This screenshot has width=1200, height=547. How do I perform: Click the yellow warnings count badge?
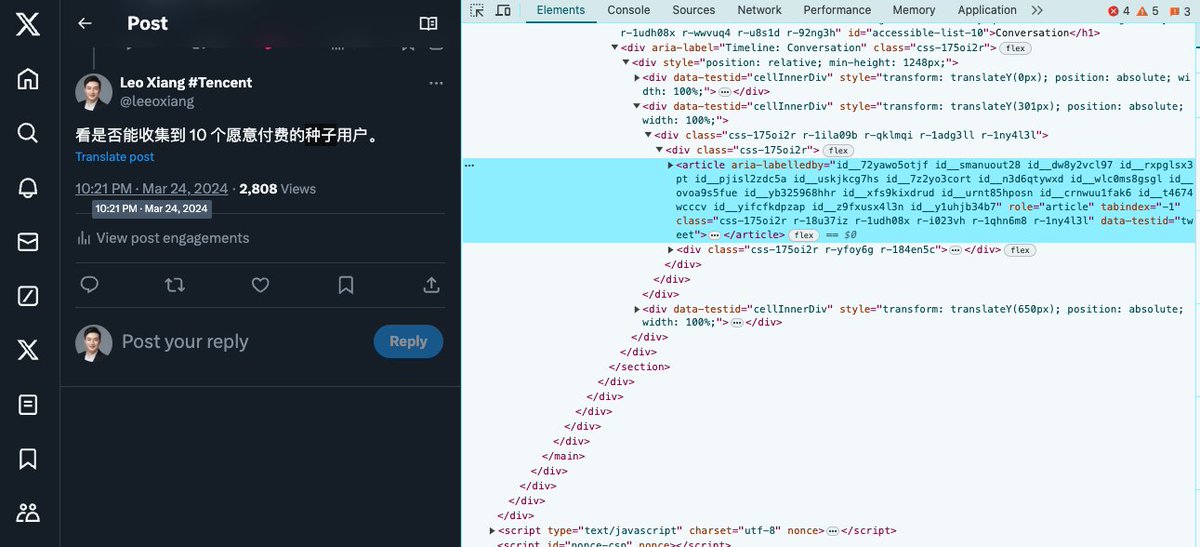point(1147,11)
